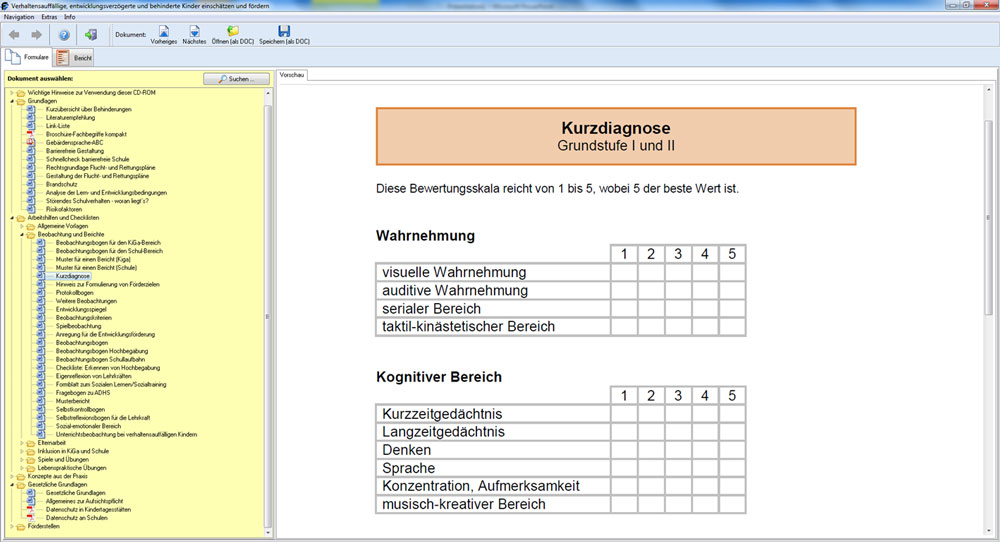Click the green exit arrow toolbar icon

(91, 34)
